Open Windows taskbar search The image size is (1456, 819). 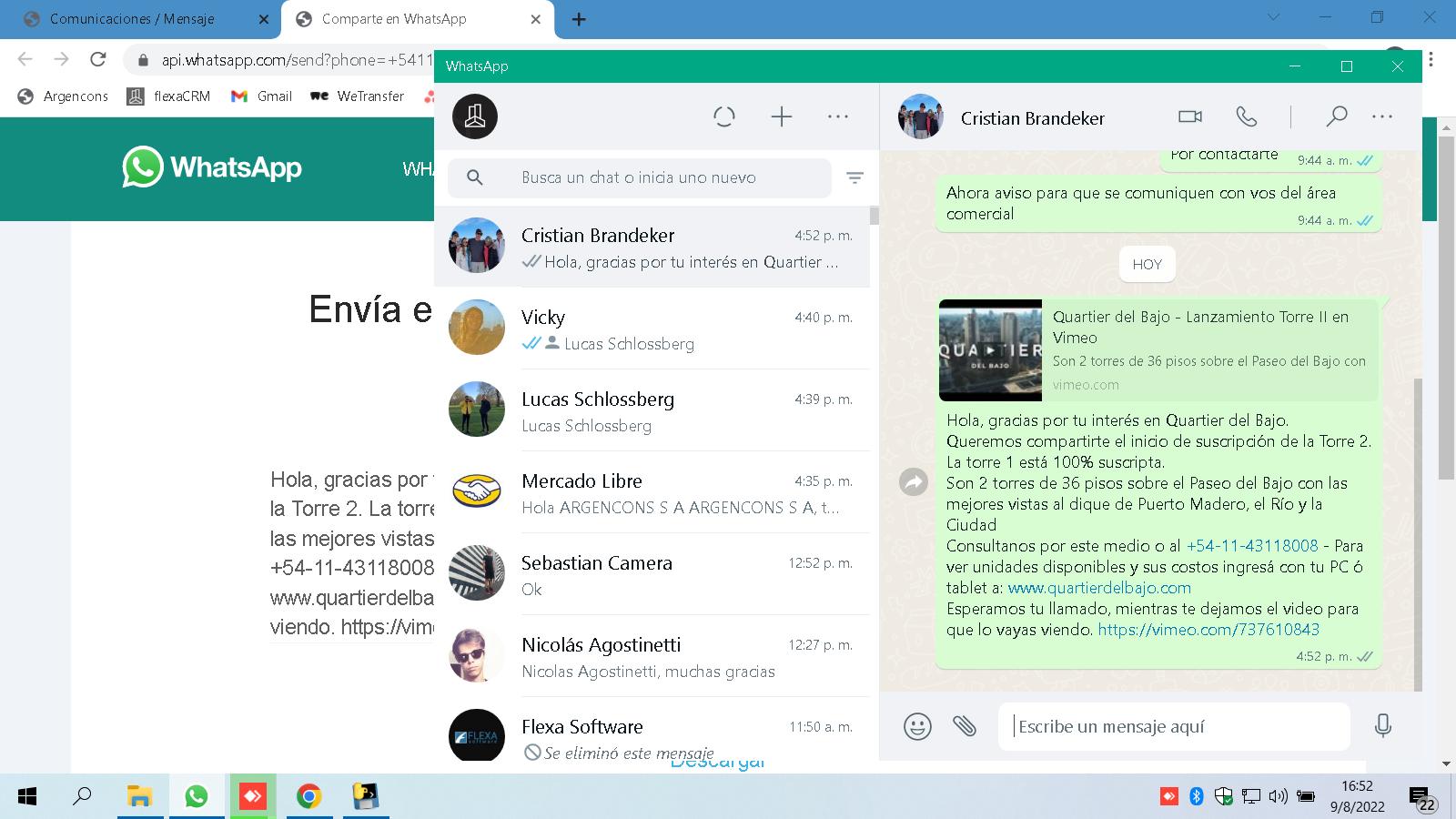(82, 796)
